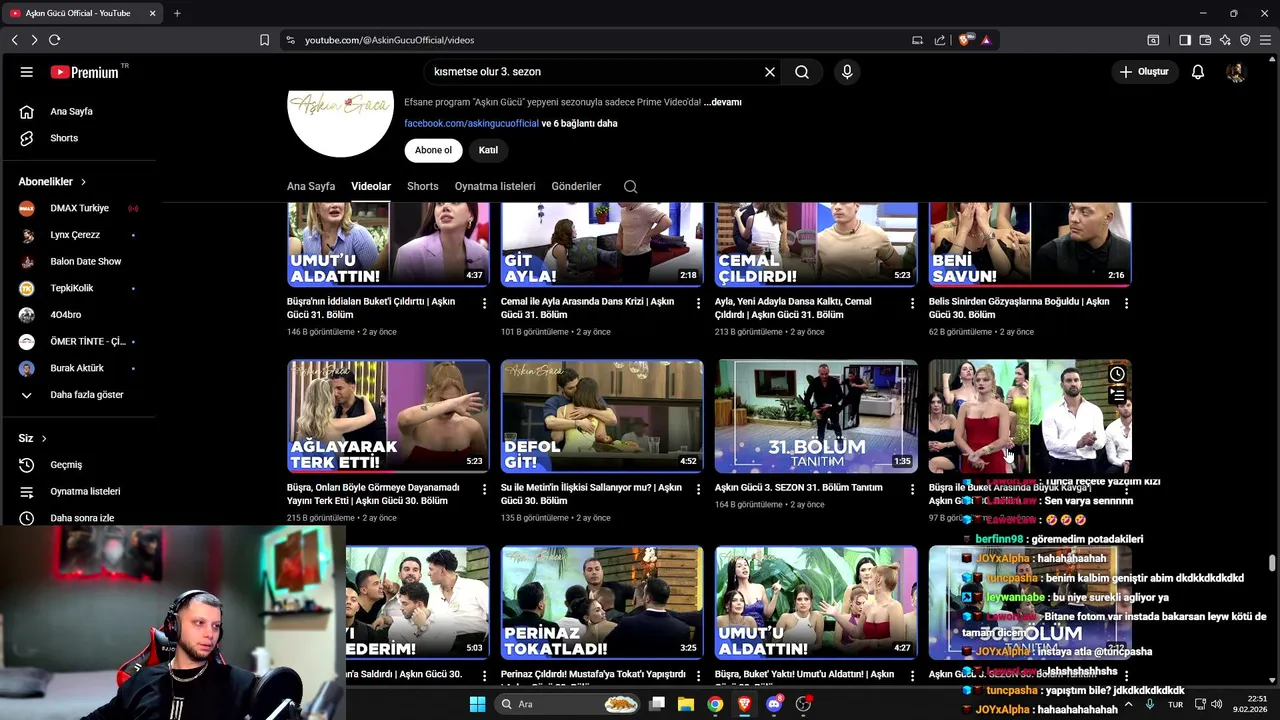
Task: Open Discord from the taskbar
Action: point(774,704)
